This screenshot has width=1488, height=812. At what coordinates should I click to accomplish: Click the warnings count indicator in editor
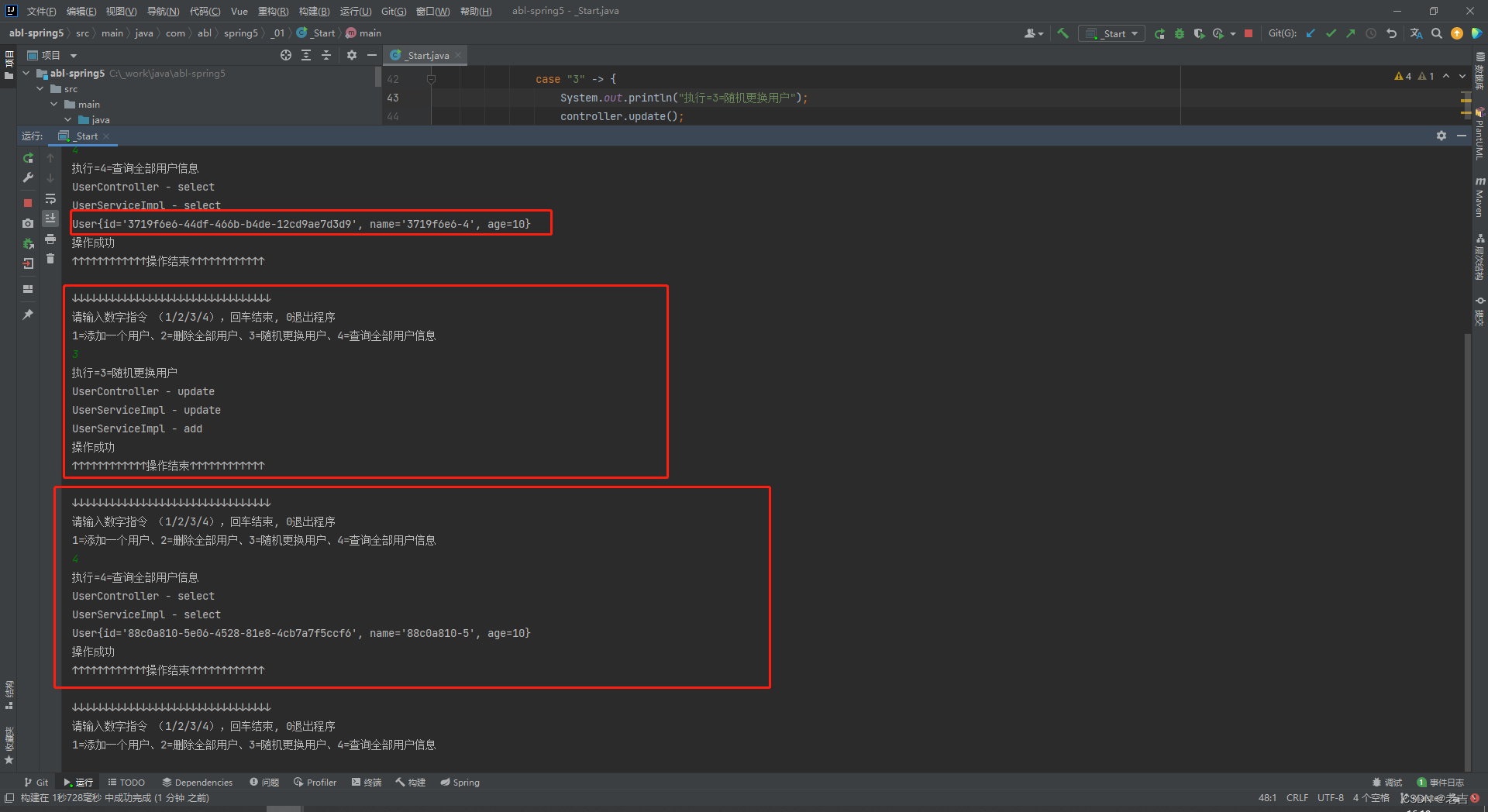coord(1414,76)
